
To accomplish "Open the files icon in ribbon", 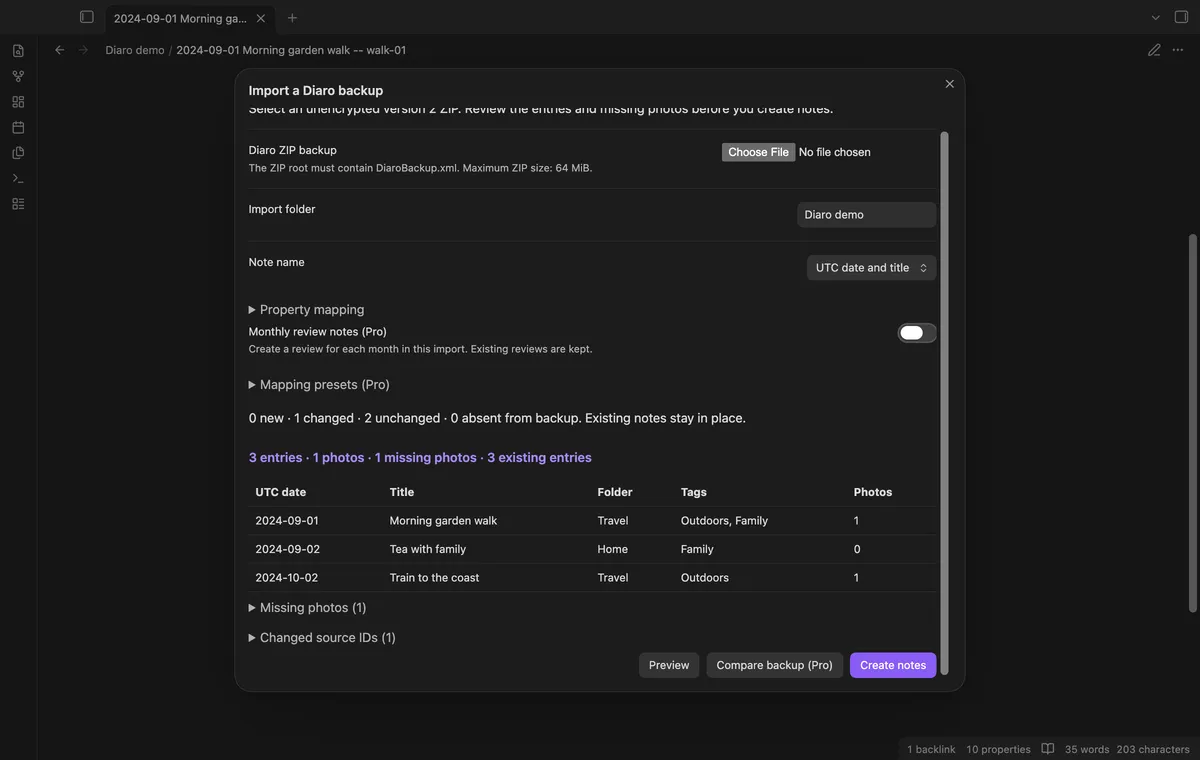I will coord(18,51).
